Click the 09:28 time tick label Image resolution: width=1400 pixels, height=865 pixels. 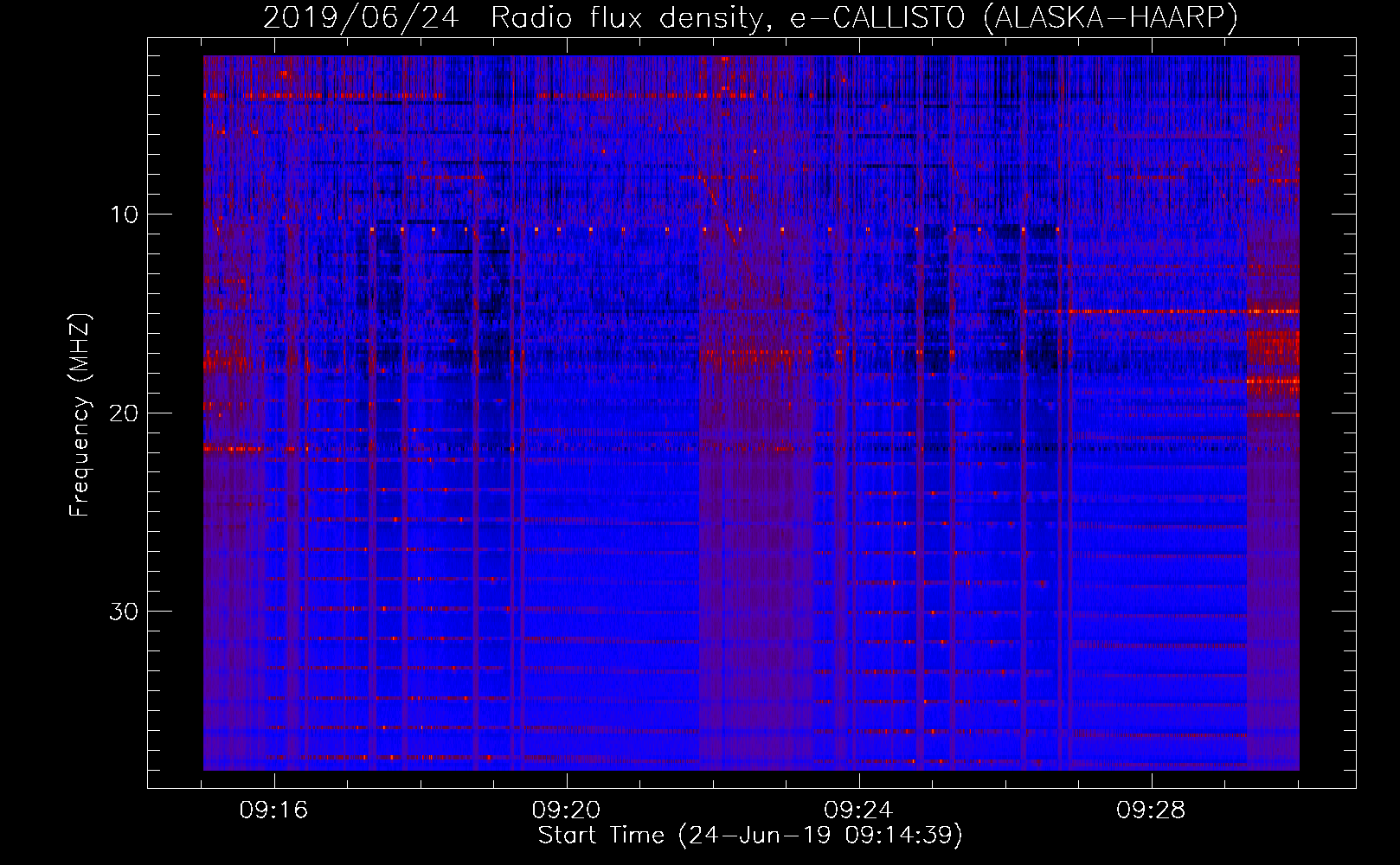[x=1151, y=811]
